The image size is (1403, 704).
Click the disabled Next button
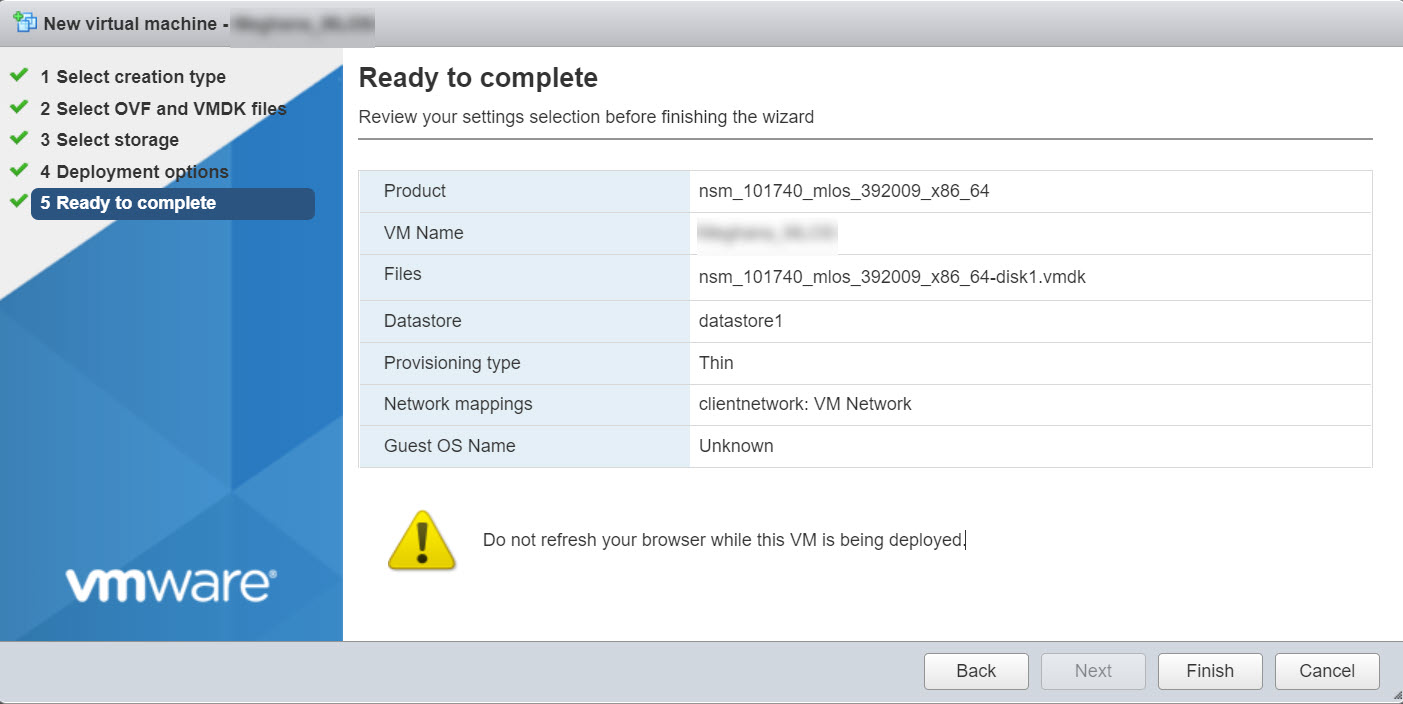tap(1093, 671)
